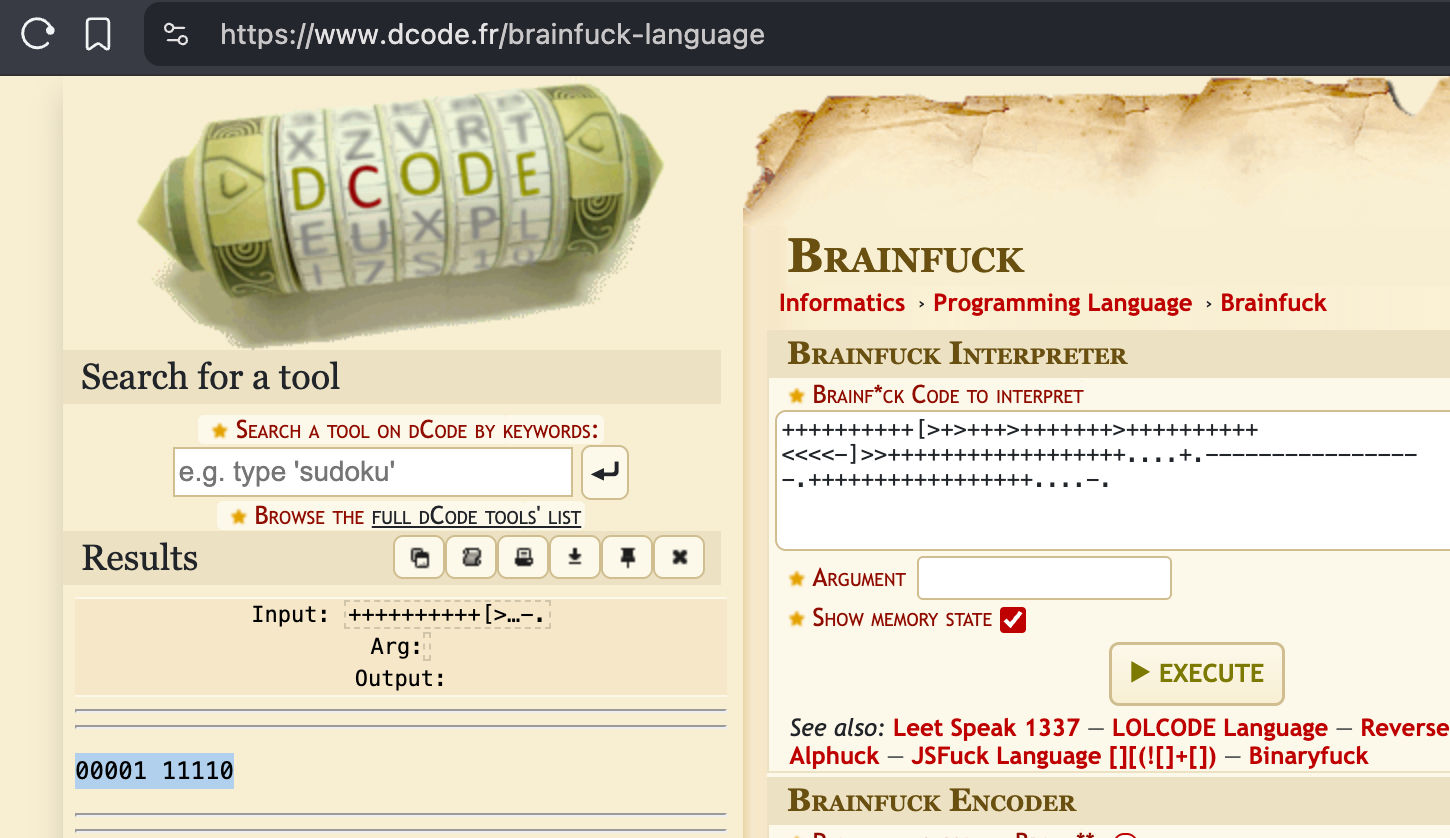Copy results with the copy icon
Image resolution: width=1450 pixels, height=838 pixels.
point(419,557)
